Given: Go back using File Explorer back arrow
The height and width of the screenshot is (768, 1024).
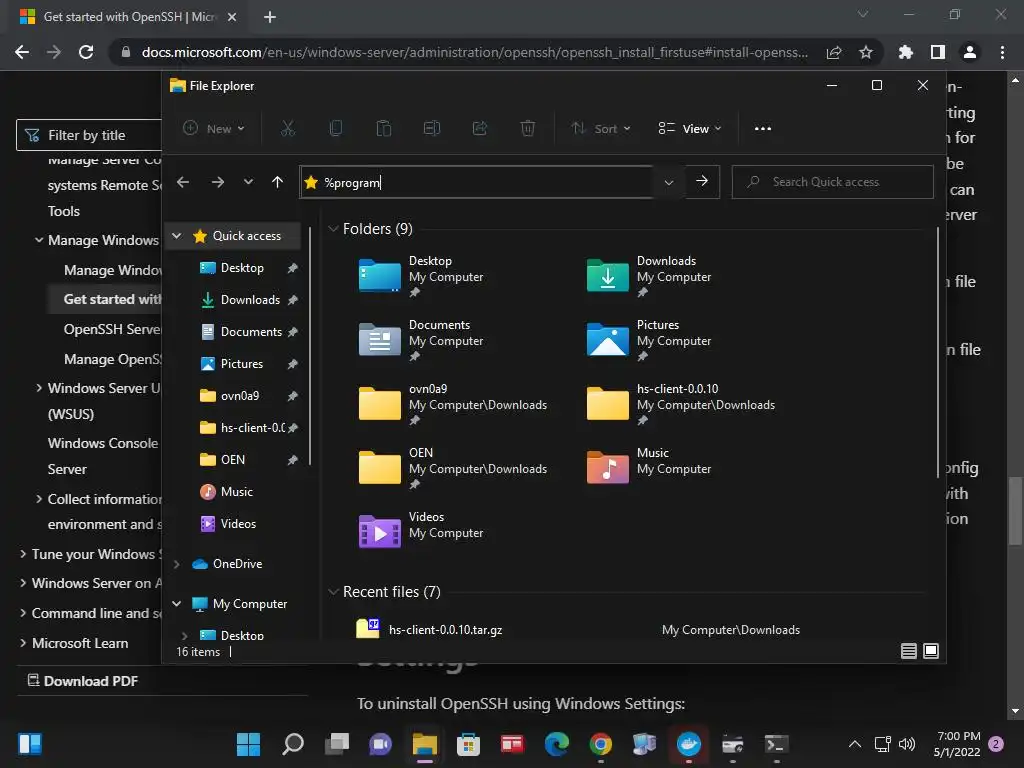Looking at the screenshot, I should coord(183,182).
